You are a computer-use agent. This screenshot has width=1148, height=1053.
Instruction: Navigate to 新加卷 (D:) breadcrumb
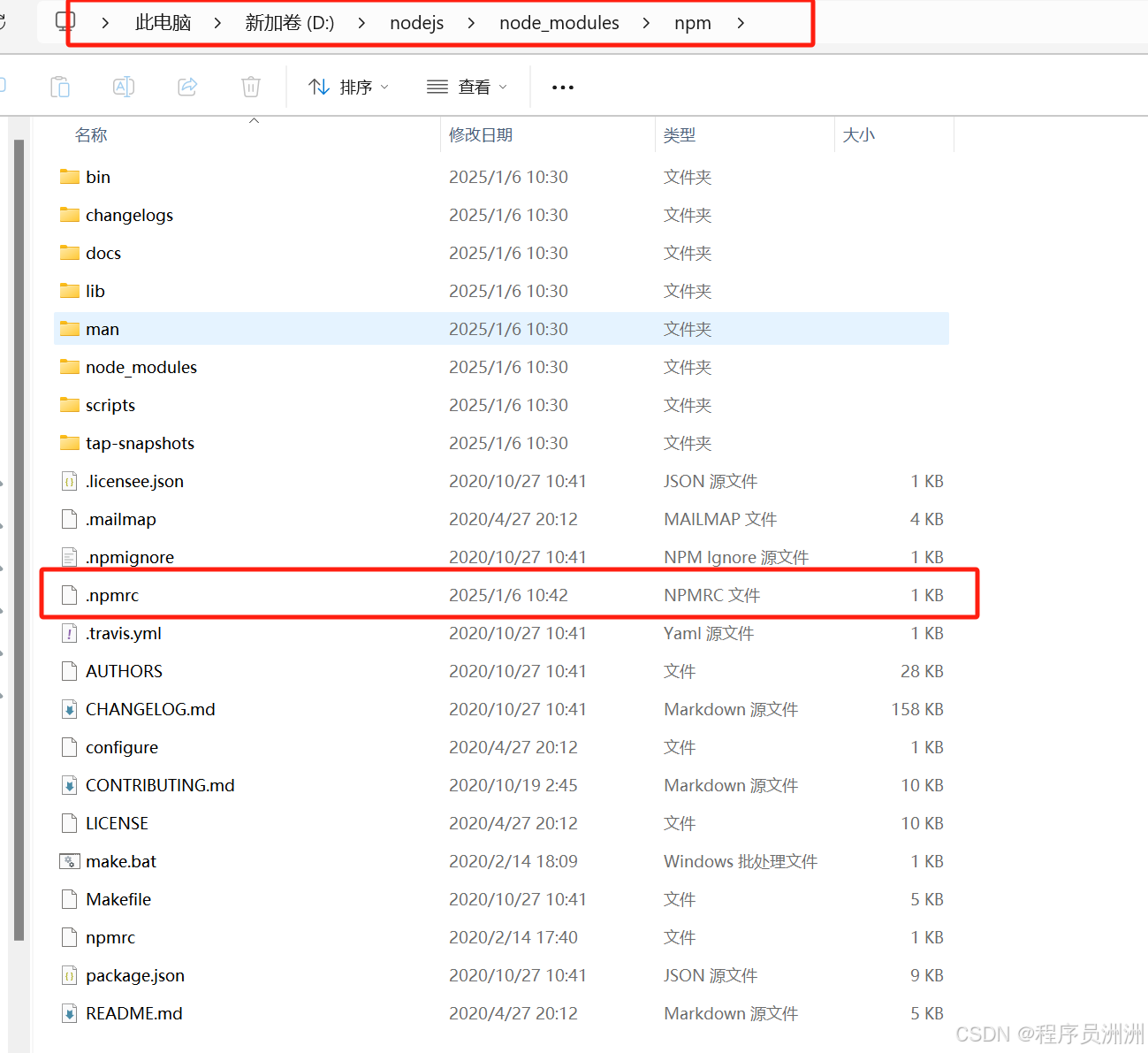[x=290, y=23]
